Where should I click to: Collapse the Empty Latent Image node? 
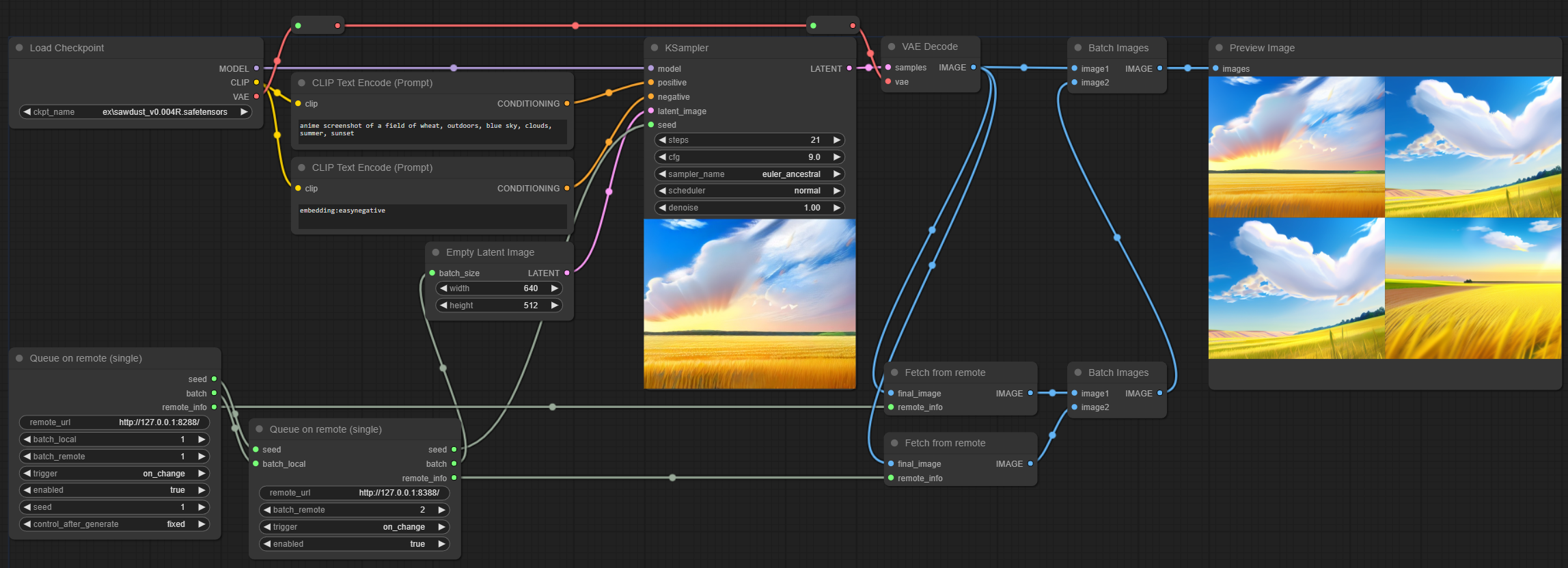click(435, 252)
